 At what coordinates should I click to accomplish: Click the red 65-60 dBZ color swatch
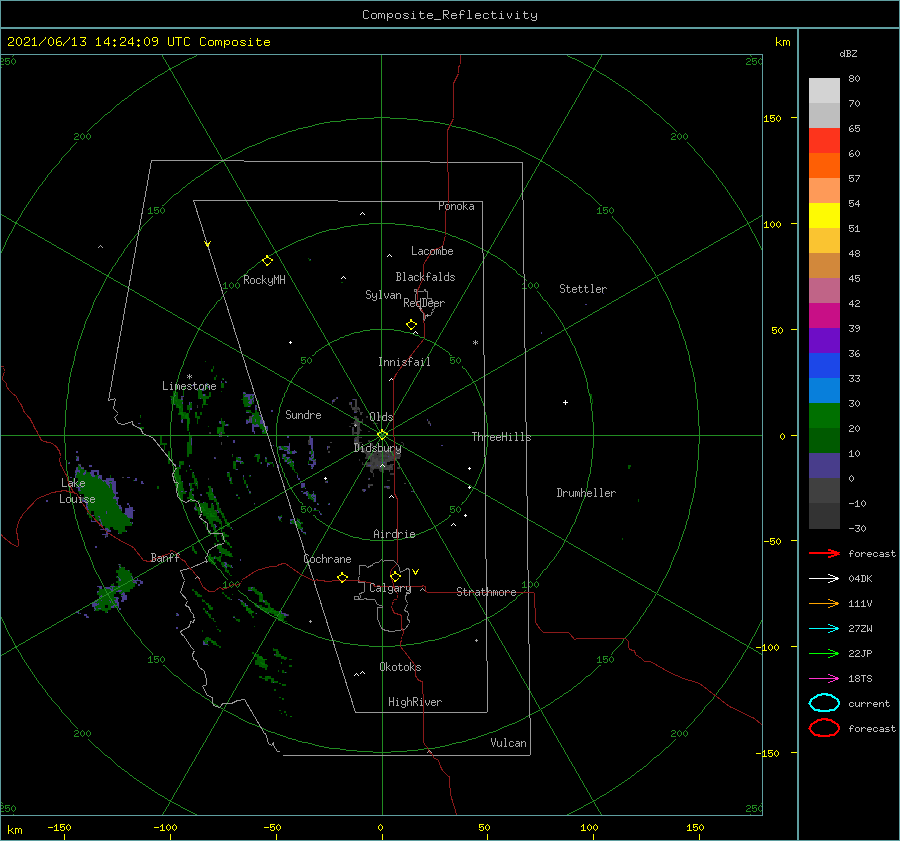(x=824, y=141)
